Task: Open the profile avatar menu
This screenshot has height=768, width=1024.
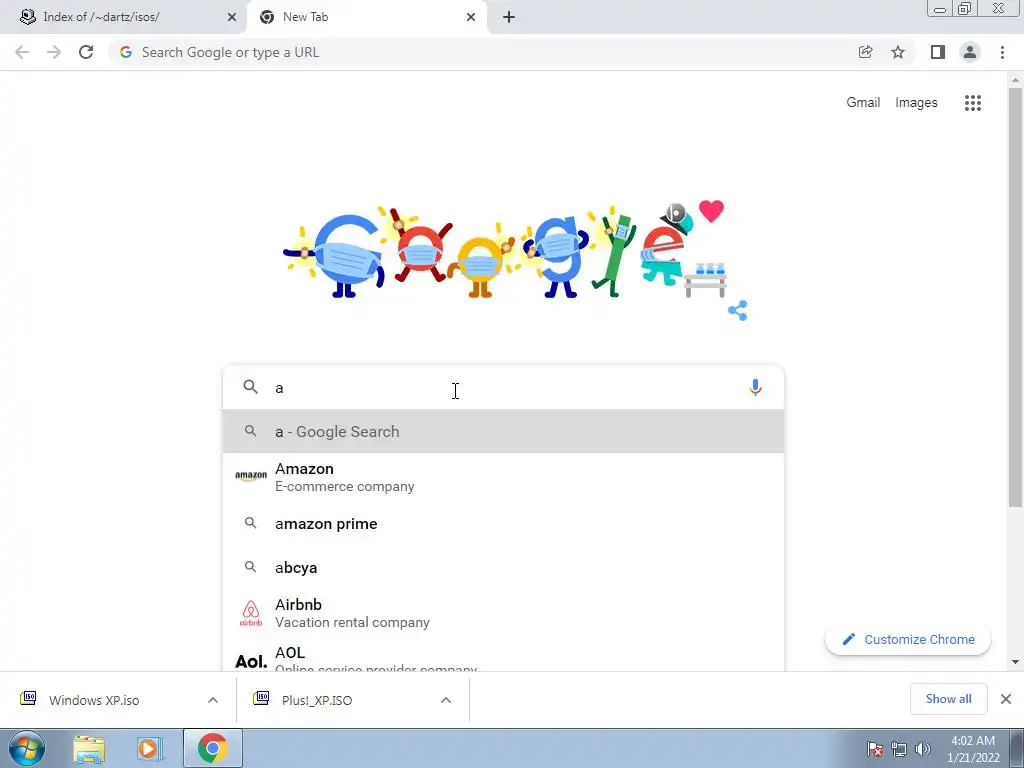Action: (x=970, y=52)
